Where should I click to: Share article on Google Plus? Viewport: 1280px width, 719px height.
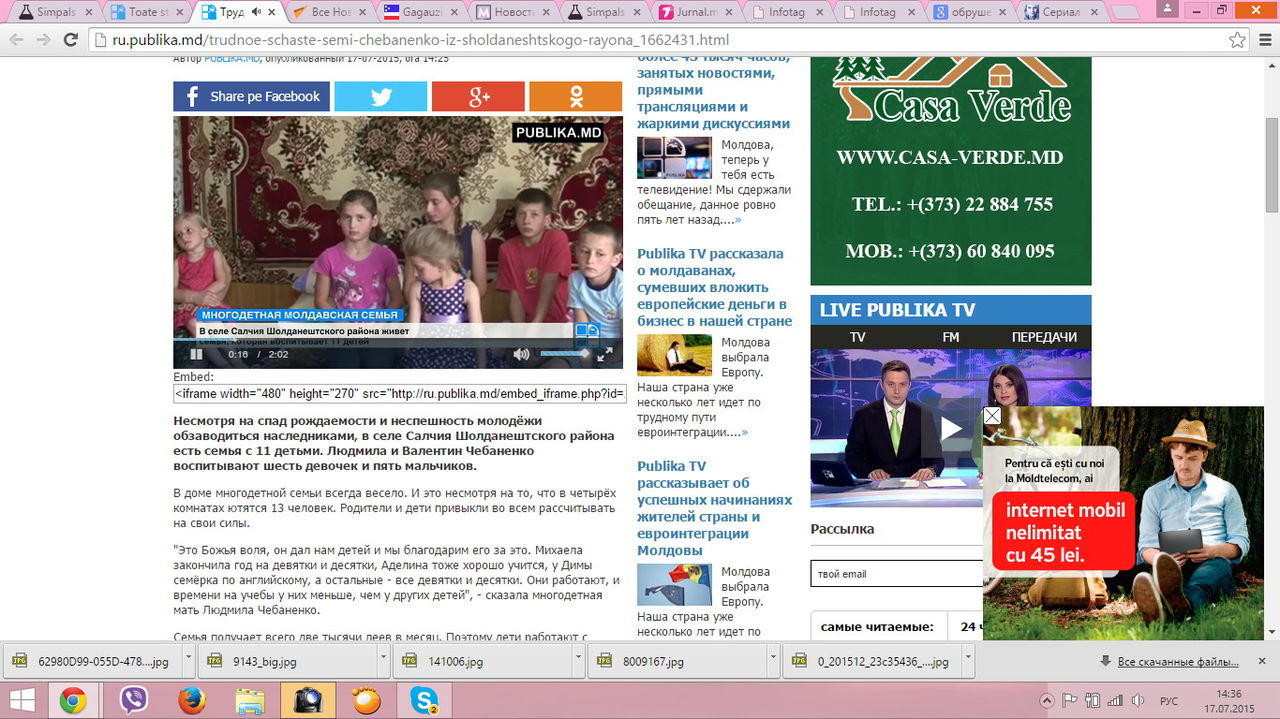[478, 96]
